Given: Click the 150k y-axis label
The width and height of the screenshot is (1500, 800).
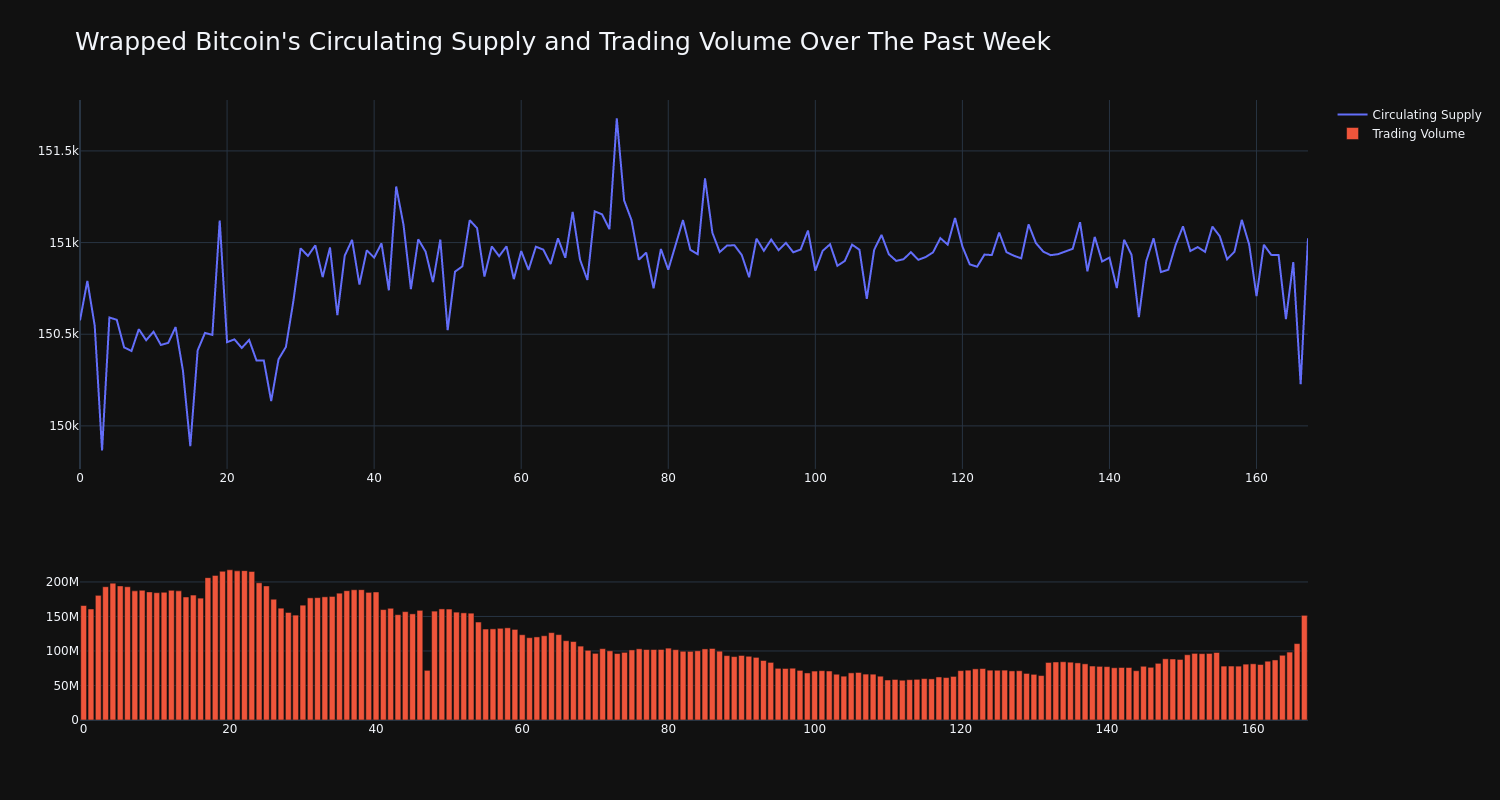Looking at the screenshot, I should [x=64, y=426].
